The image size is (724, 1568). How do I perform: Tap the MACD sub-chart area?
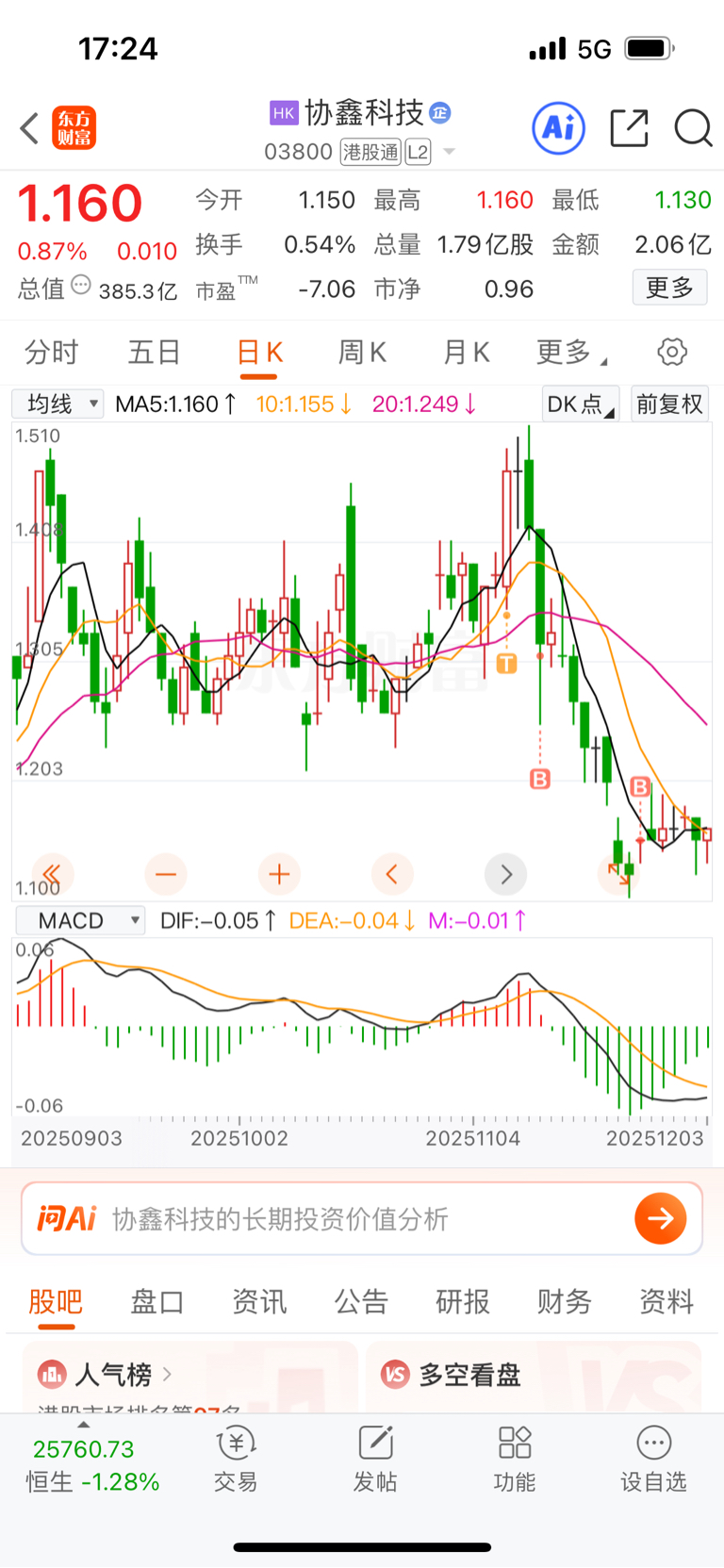tap(362, 1028)
